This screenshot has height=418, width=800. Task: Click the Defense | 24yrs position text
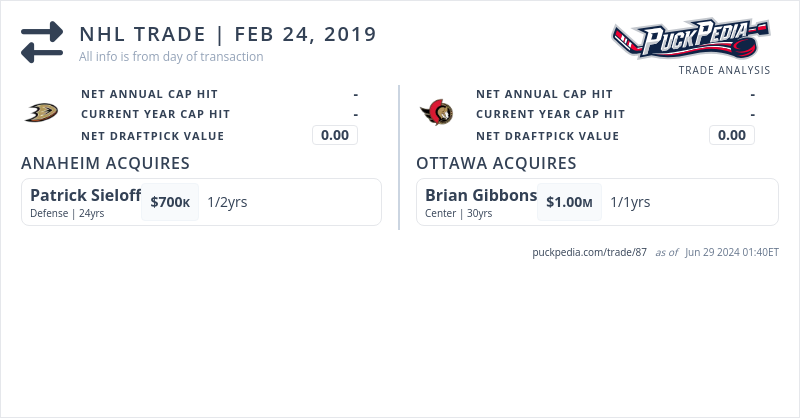[67, 213]
